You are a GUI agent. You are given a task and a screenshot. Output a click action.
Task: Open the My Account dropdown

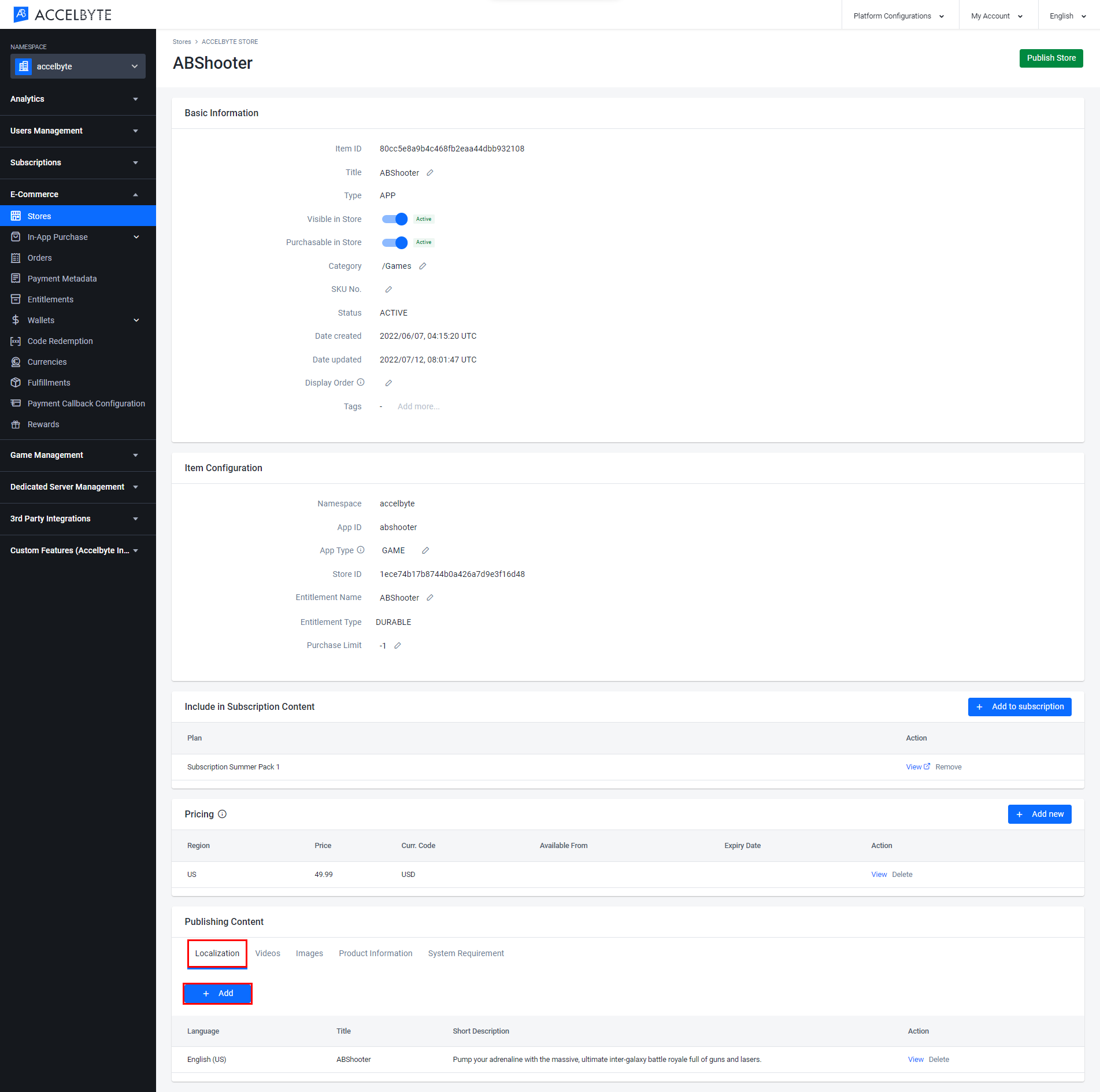[997, 16]
